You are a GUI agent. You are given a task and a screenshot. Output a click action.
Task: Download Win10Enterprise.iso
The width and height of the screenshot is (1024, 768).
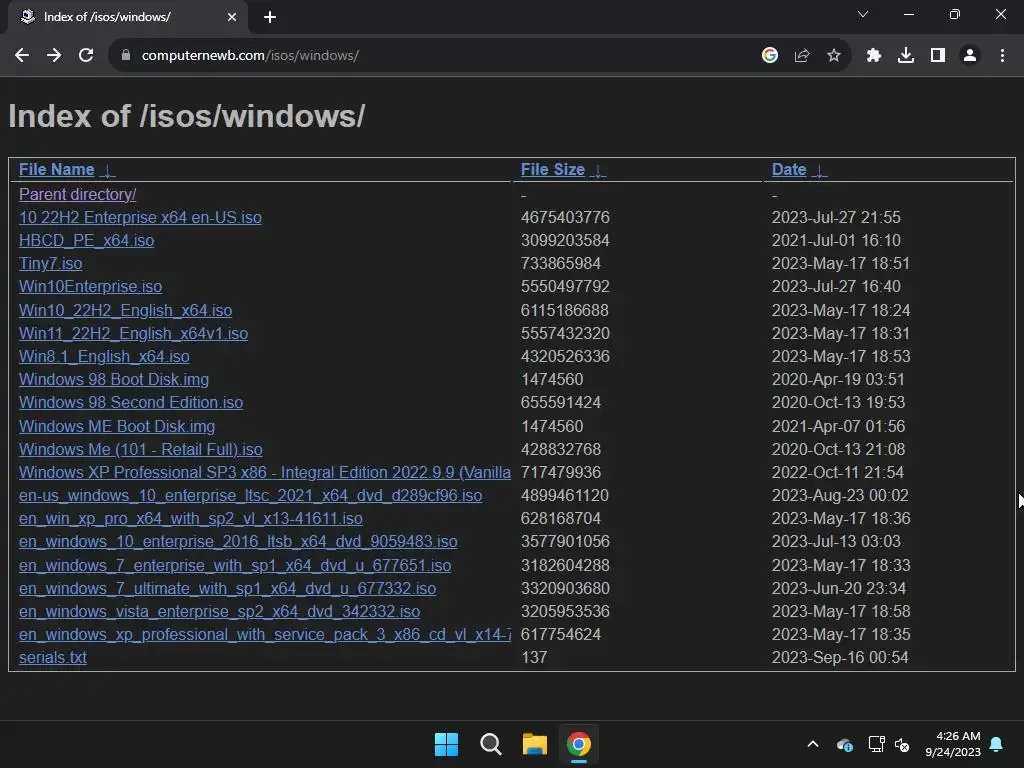(91, 287)
